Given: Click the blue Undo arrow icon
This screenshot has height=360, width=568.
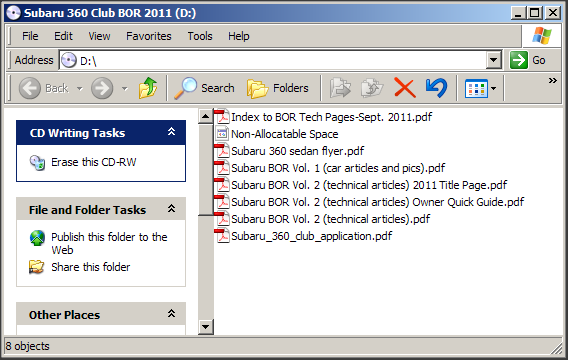Looking at the screenshot, I should coord(437,88).
